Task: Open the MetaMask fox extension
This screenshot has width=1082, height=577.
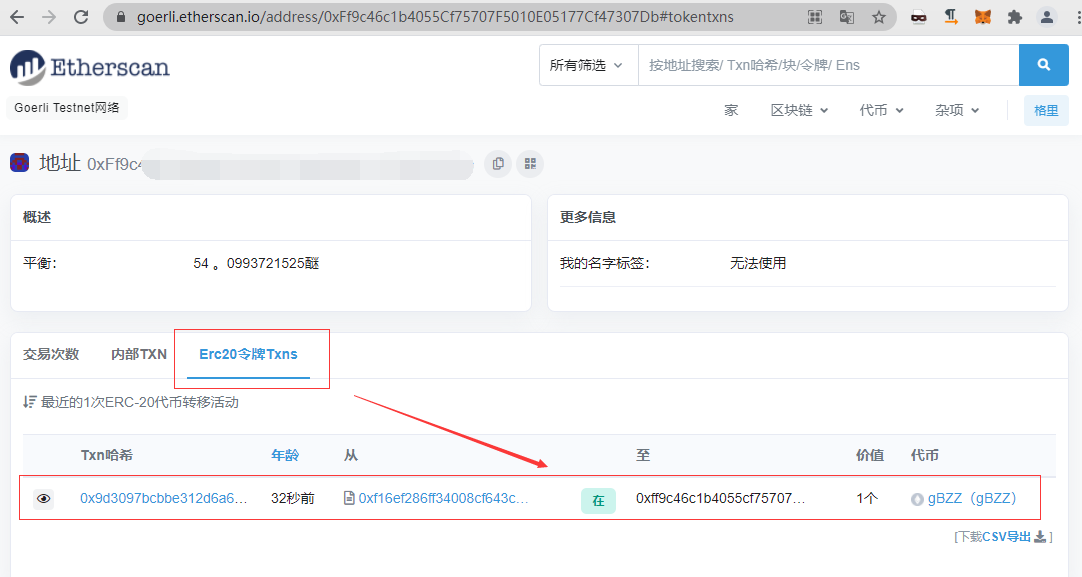Action: pos(983,17)
